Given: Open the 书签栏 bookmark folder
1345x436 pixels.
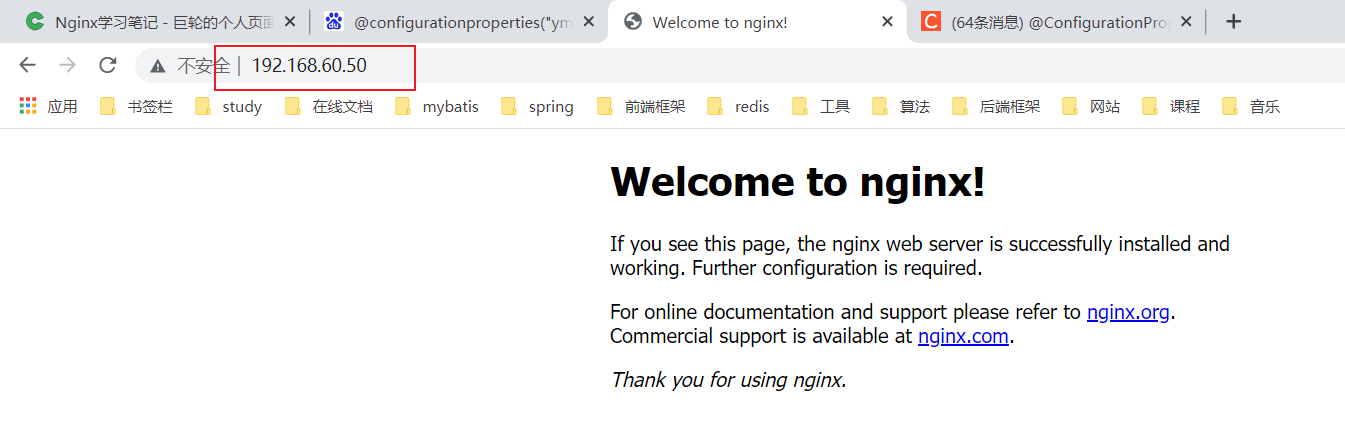Looking at the screenshot, I should click(x=136, y=106).
